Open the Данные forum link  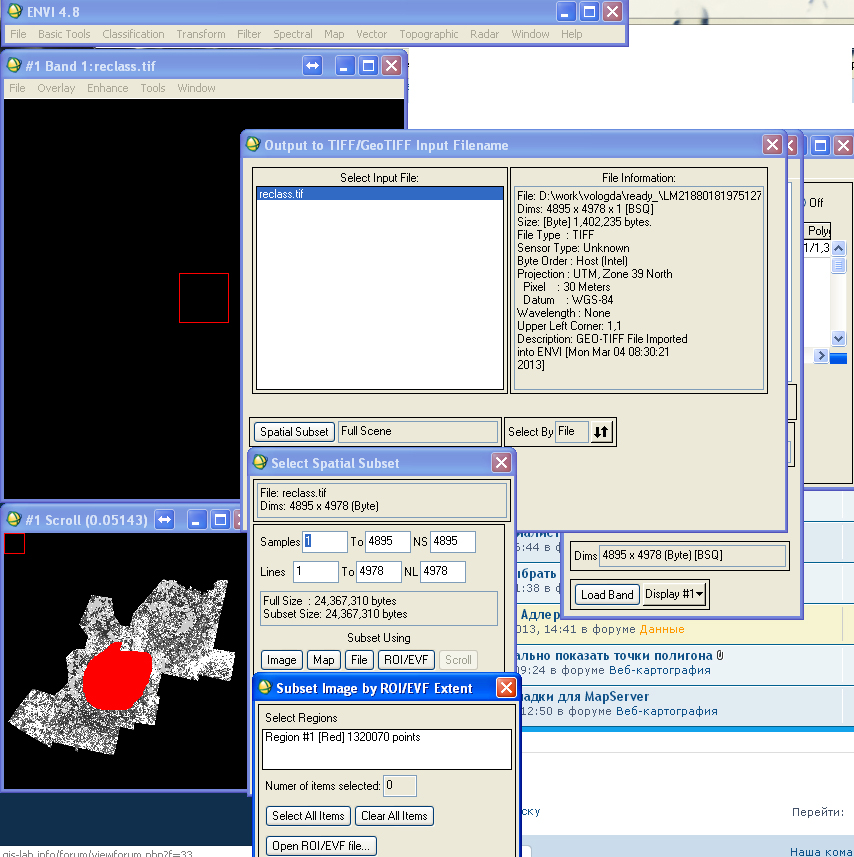point(662,629)
